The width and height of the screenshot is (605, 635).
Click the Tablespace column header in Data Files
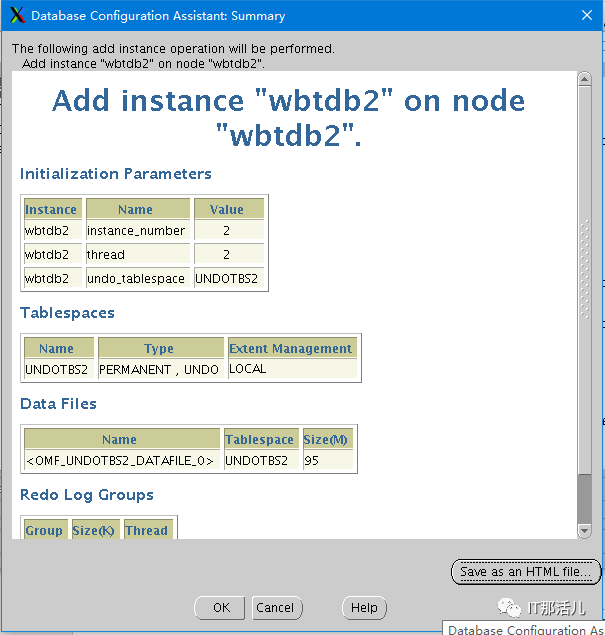point(261,439)
